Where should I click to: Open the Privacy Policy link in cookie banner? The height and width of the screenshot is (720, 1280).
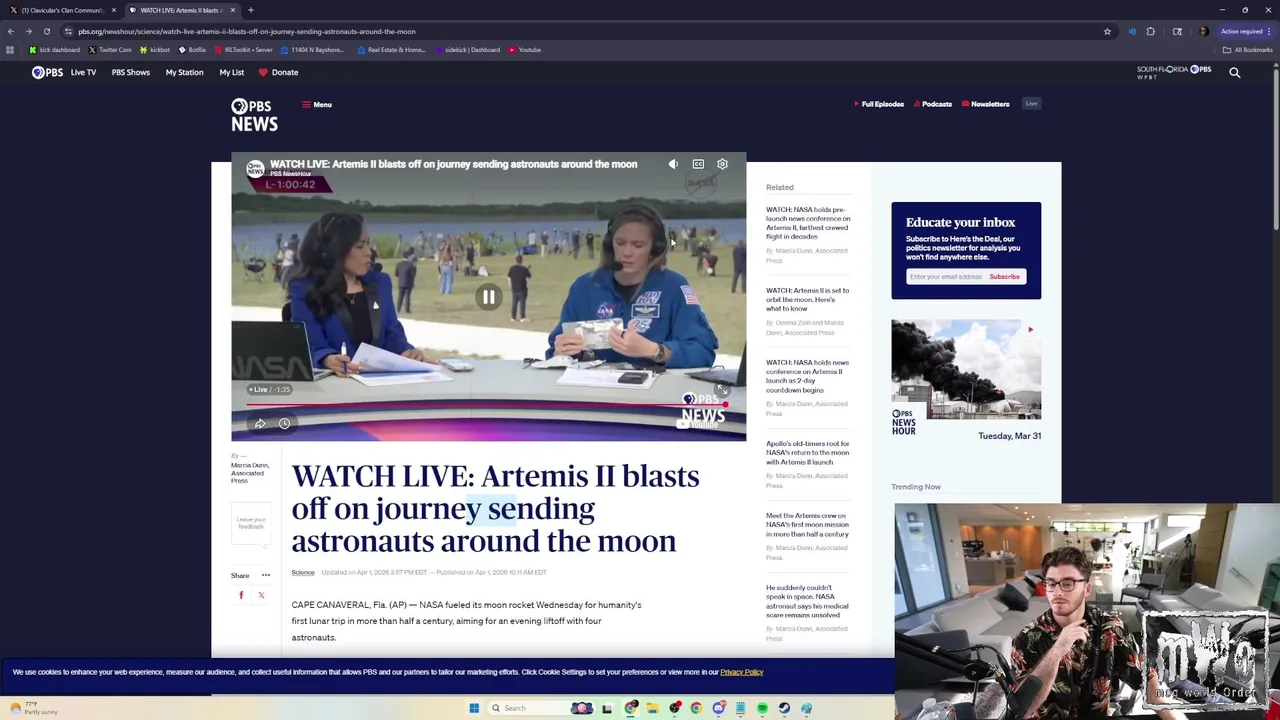(741, 672)
